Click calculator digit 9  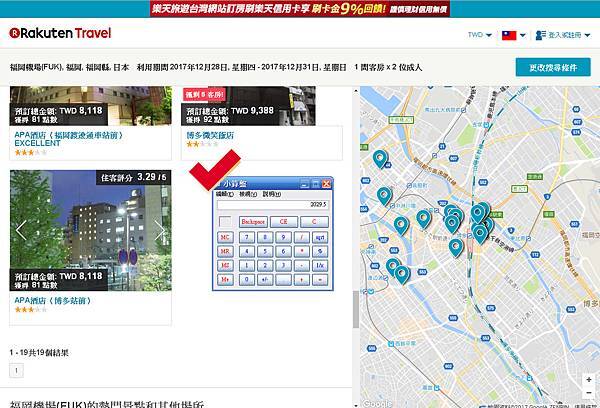coord(284,237)
